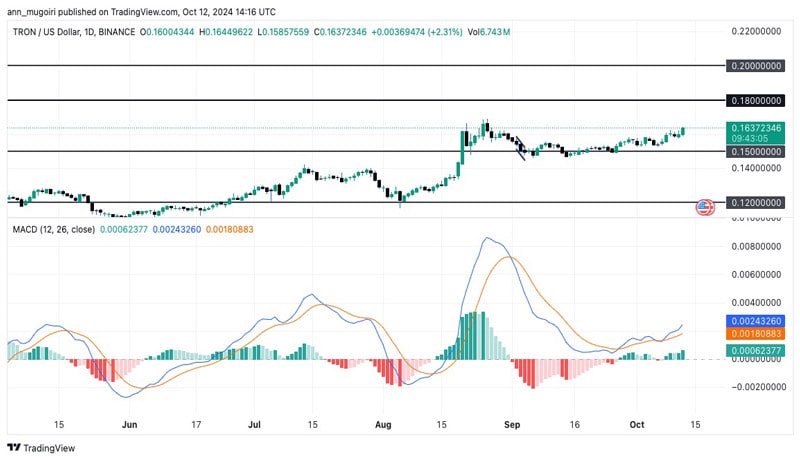Click the Jul label on time axis
The width and height of the screenshot is (800, 460).
[254, 424]
